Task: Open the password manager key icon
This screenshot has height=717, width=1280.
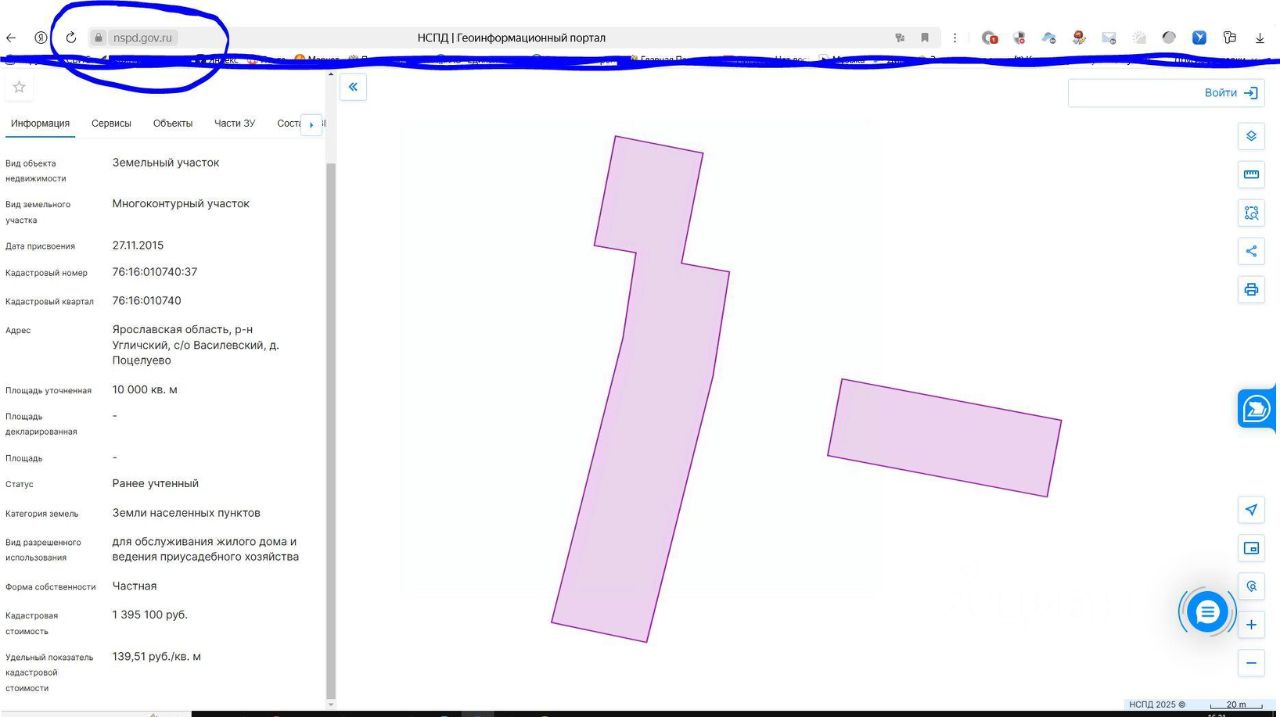Action: [x=1230, y=38]
